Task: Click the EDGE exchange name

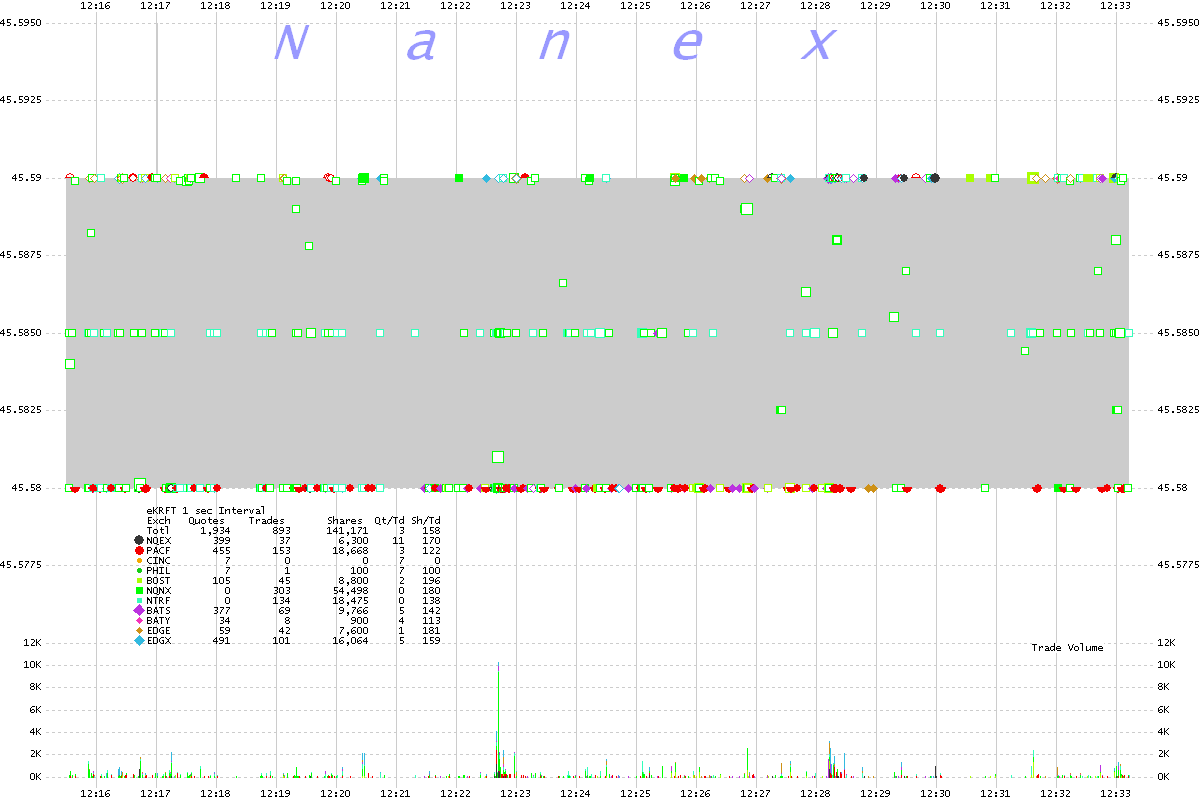Action: coord(158,631)
